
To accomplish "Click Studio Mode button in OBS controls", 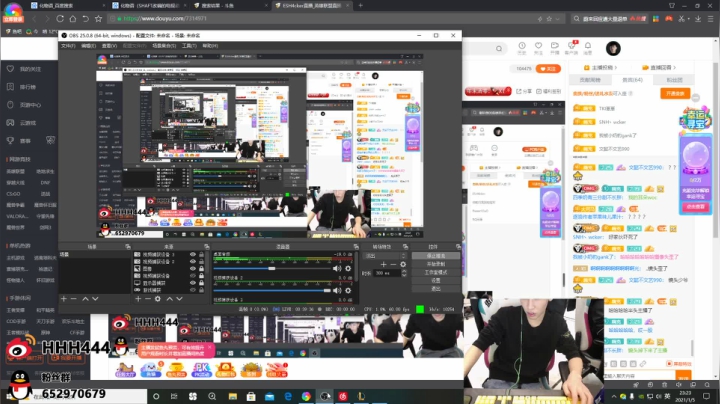I will coord(435,272).
